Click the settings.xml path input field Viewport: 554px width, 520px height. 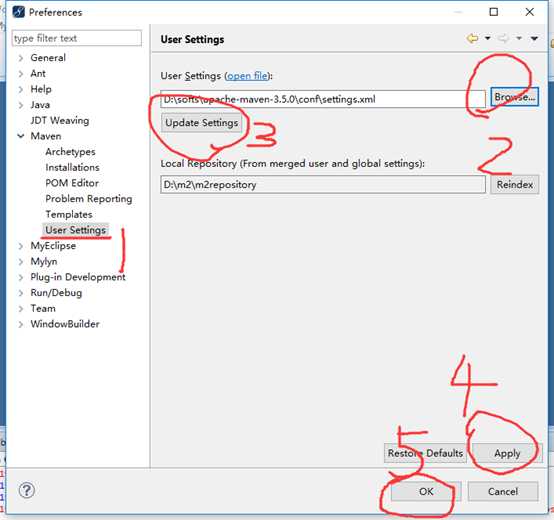[323, 99]
